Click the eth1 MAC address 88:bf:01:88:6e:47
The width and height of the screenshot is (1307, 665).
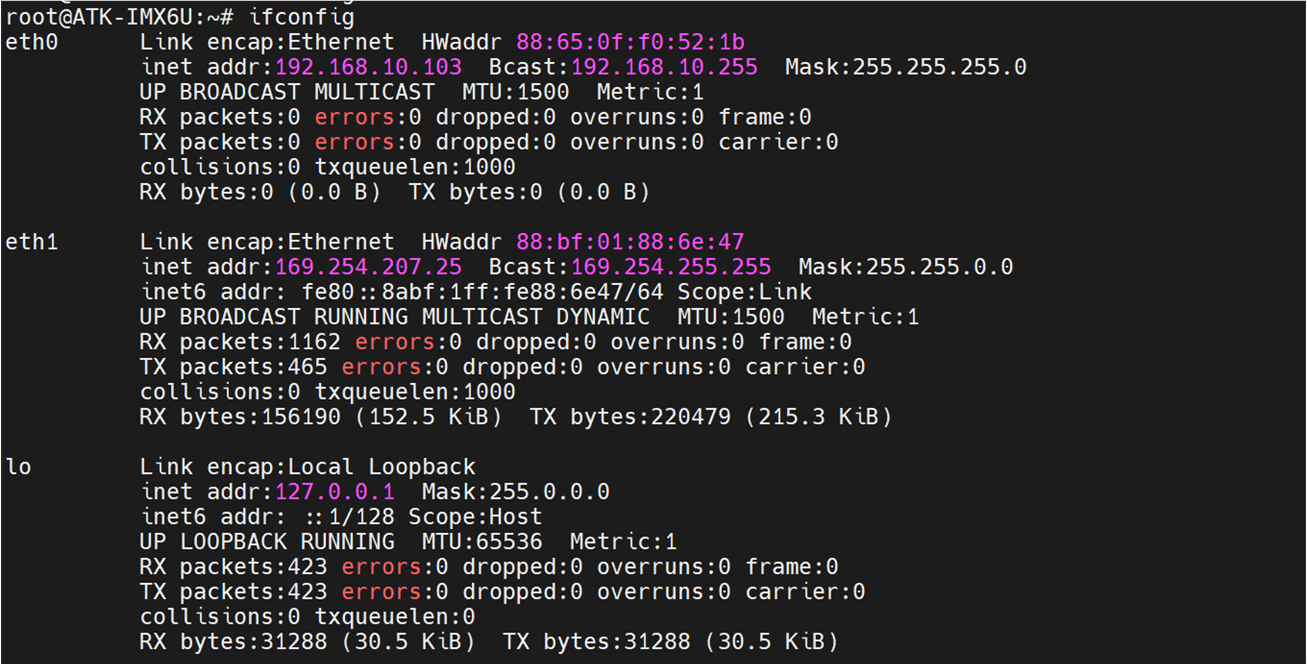coord(630,242)
